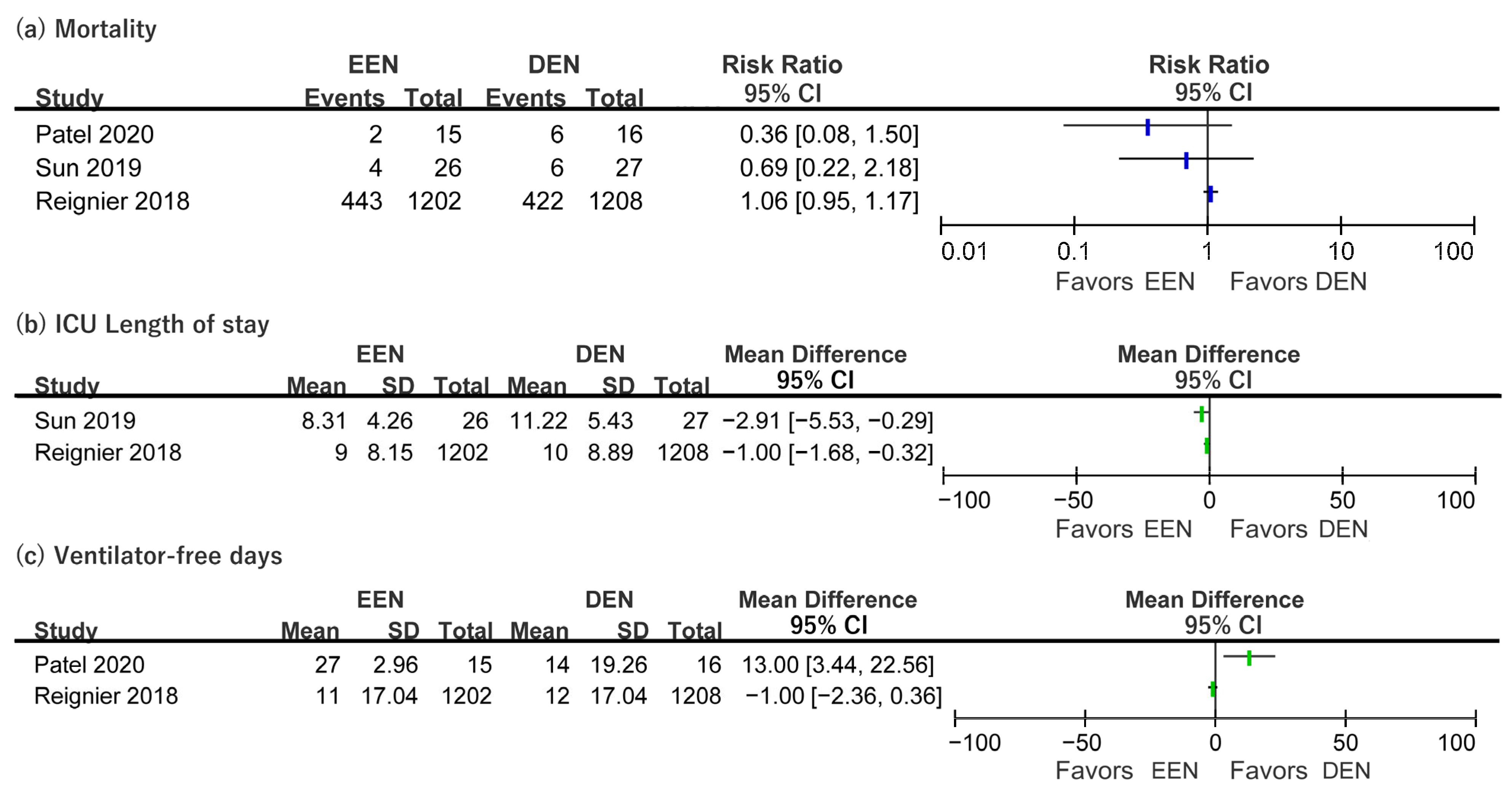The width and height of the screenshot is (1512, 788).
Task: Click the −50 tick label on ICU stay axis
Action: click(1073, 500)
